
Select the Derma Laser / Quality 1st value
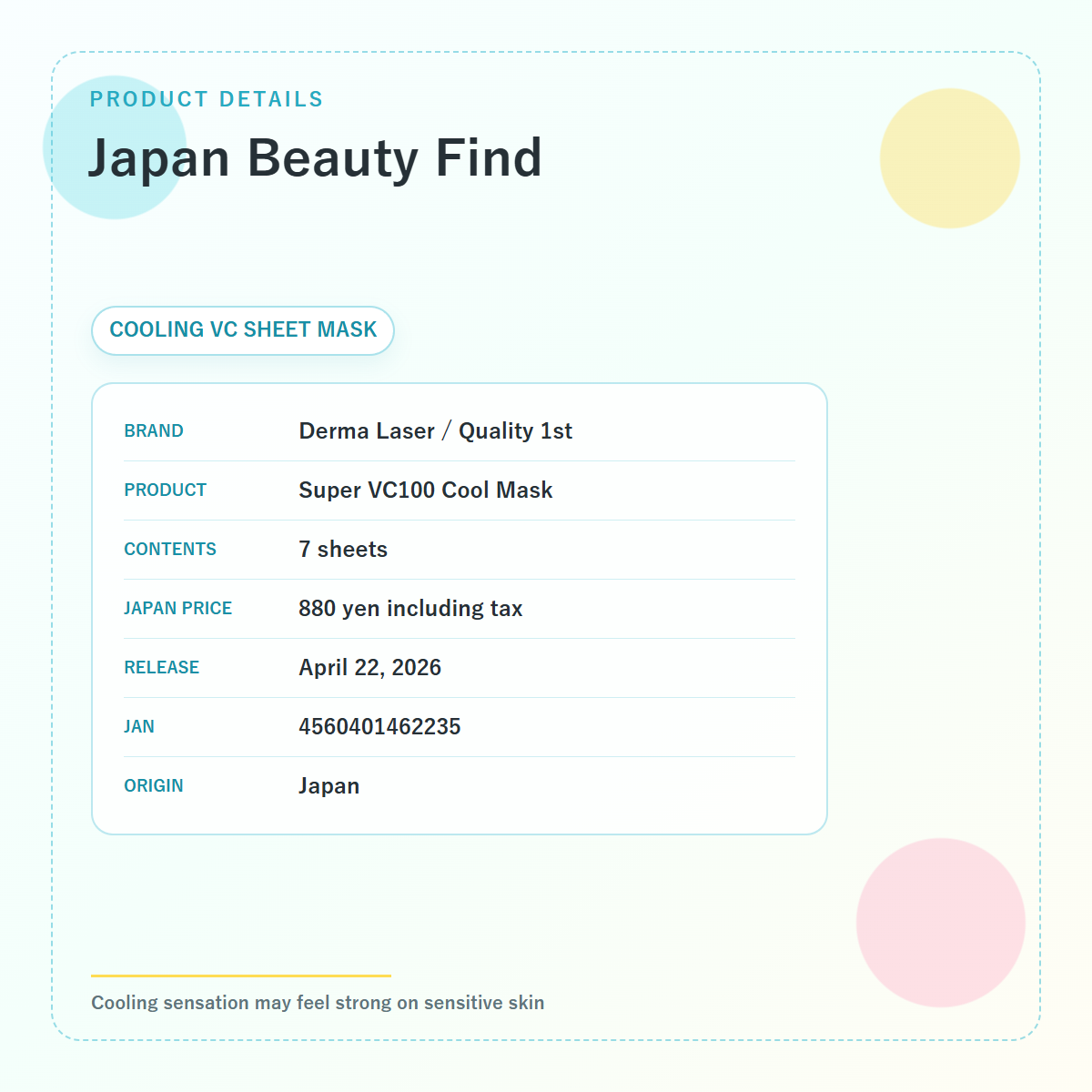pyautogui.click(x=436, y=431)
